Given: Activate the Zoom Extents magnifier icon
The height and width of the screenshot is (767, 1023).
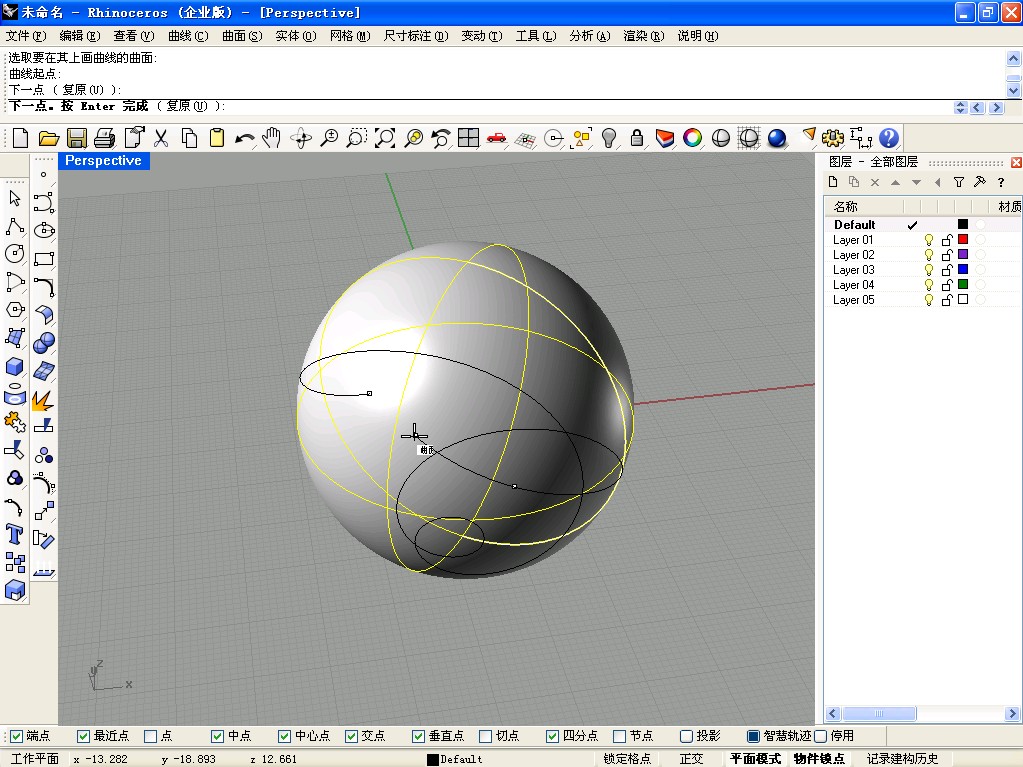Looking at the screenshot, I should [385, 138].
